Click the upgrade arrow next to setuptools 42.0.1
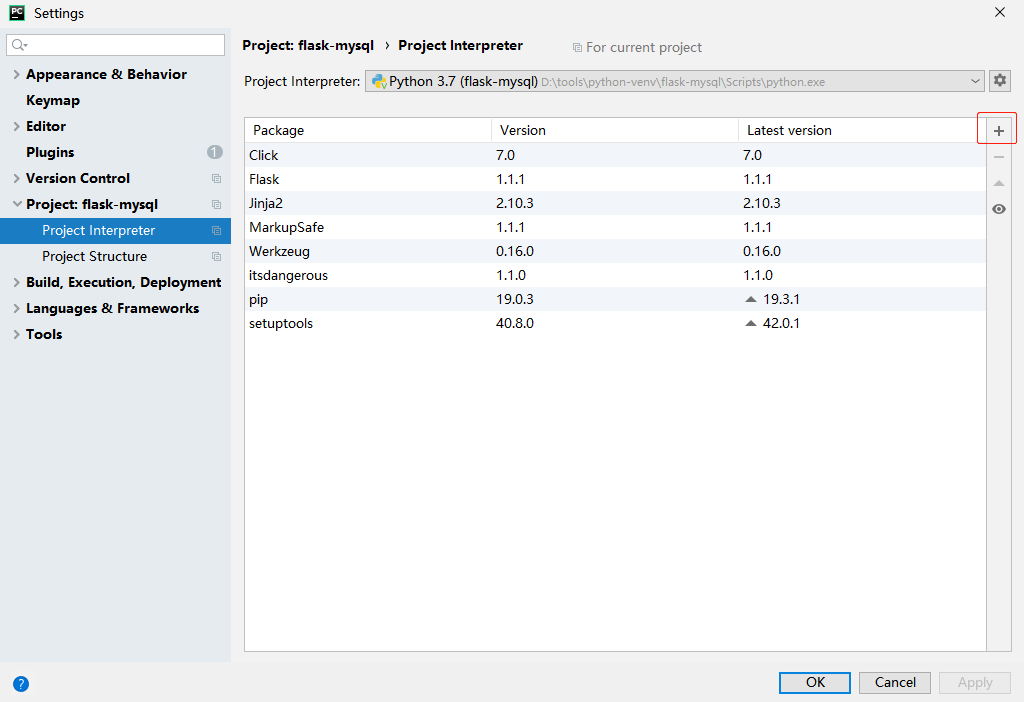This screenshot has height=702, width=1024. [751, 323]
